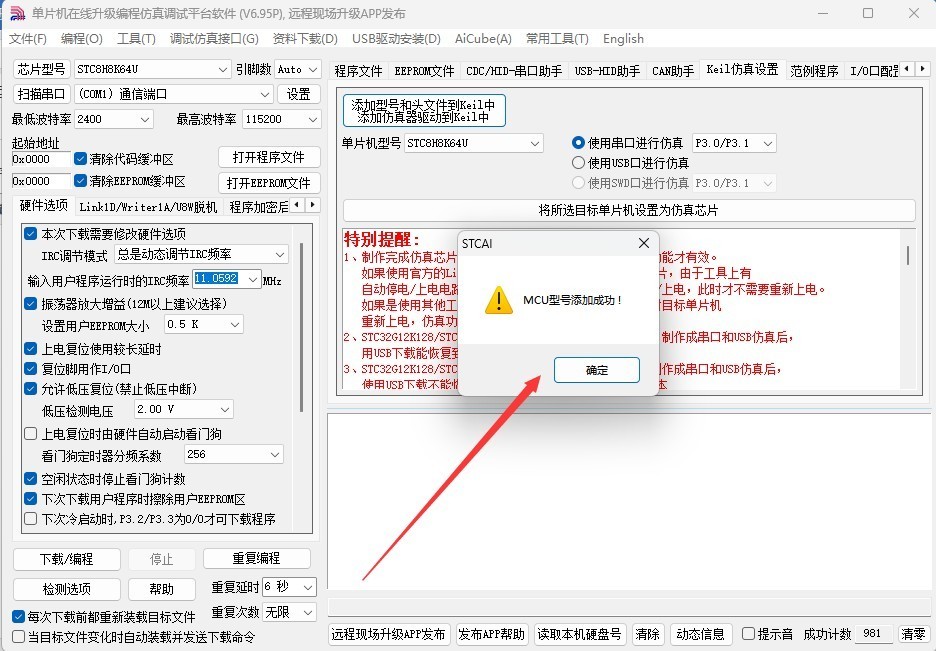Open the 资料下载(D) menu

coord(305,39)
